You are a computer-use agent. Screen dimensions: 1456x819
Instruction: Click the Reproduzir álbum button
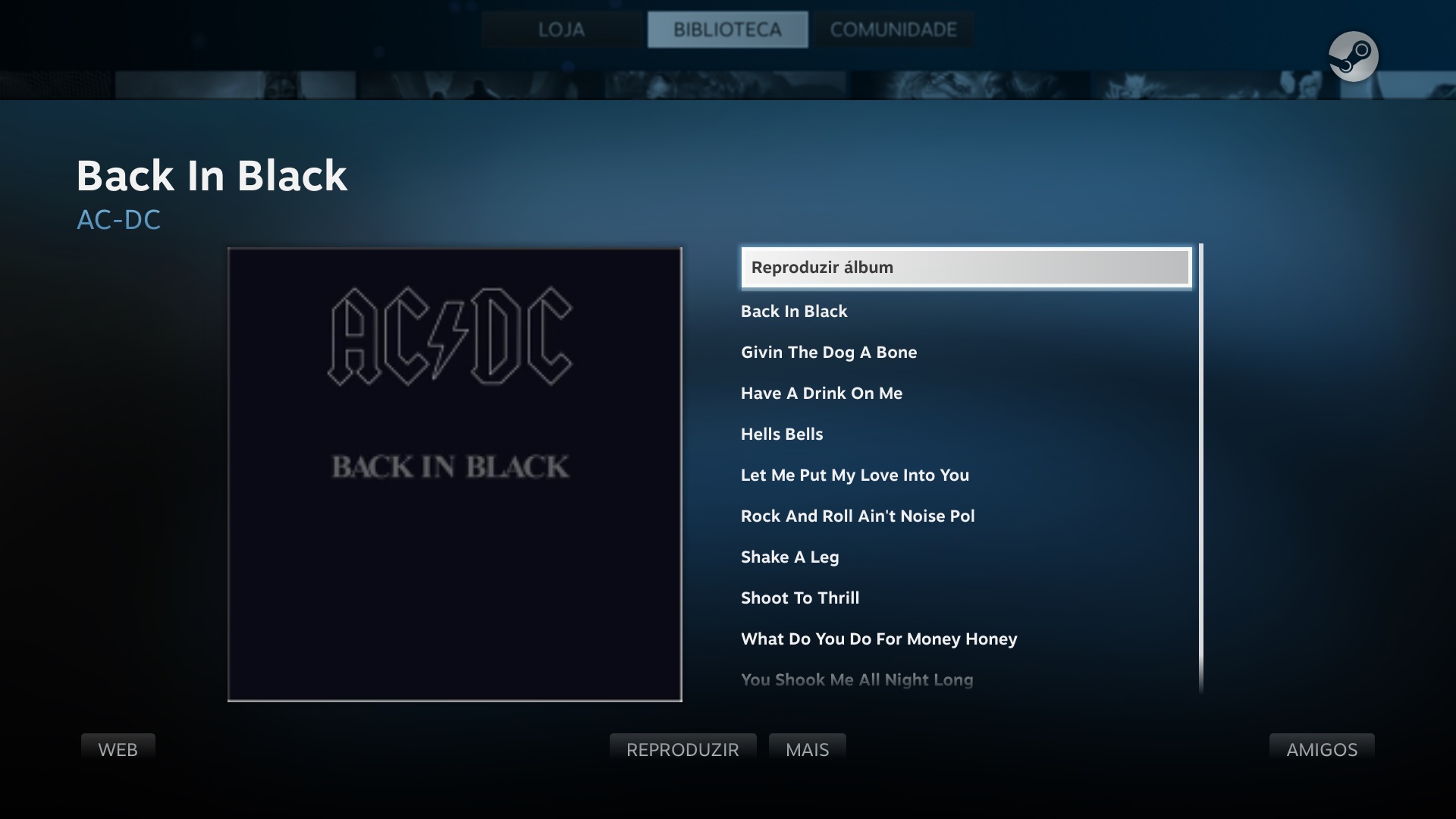click(x=966, y=268)
